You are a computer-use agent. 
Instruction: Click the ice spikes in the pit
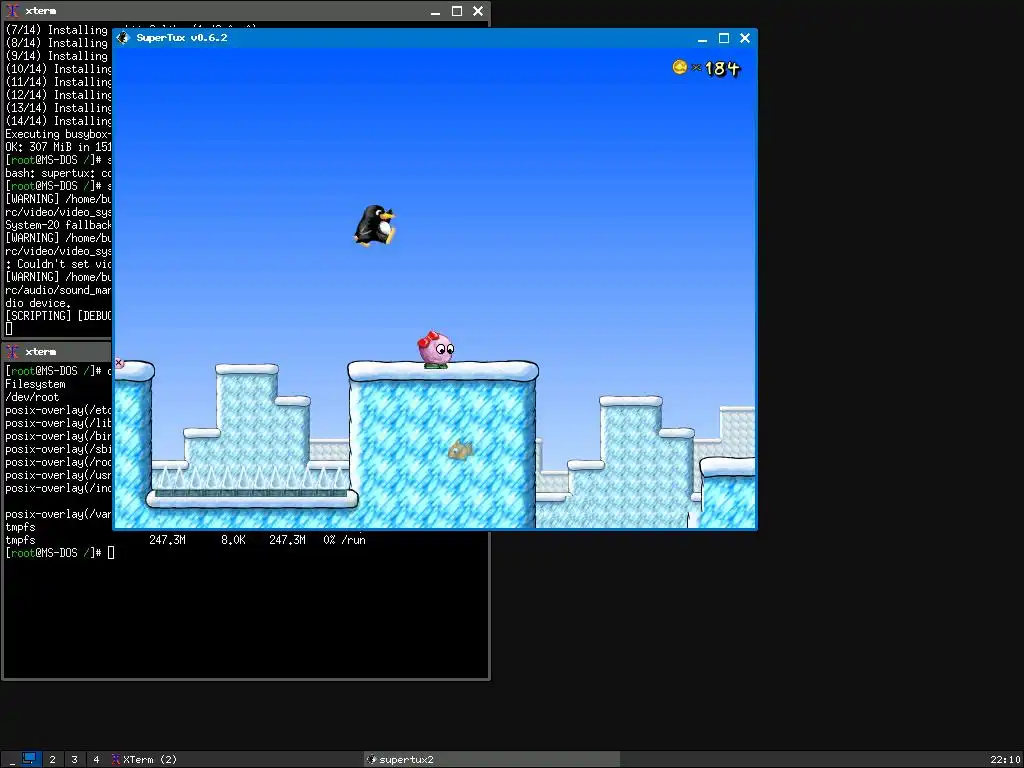pos(251,477)
